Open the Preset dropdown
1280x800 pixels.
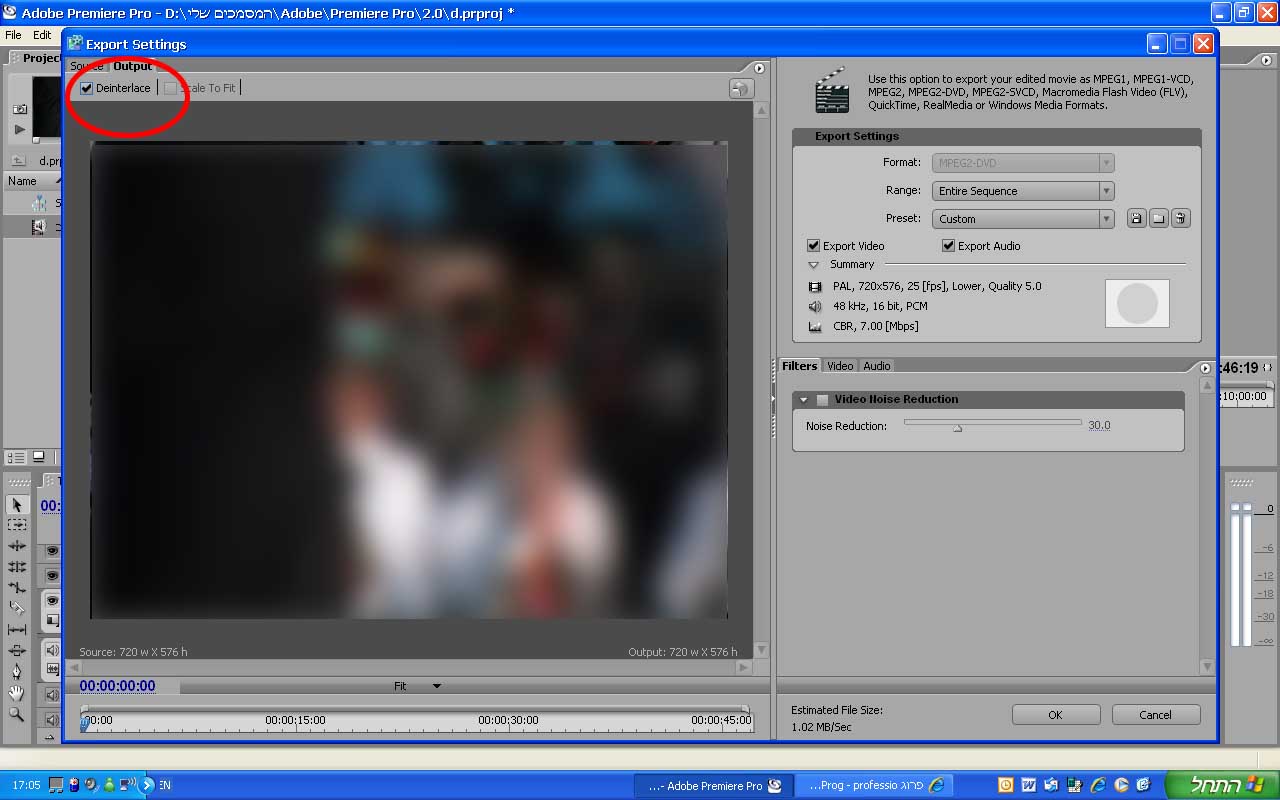[x=1023, y=219]
